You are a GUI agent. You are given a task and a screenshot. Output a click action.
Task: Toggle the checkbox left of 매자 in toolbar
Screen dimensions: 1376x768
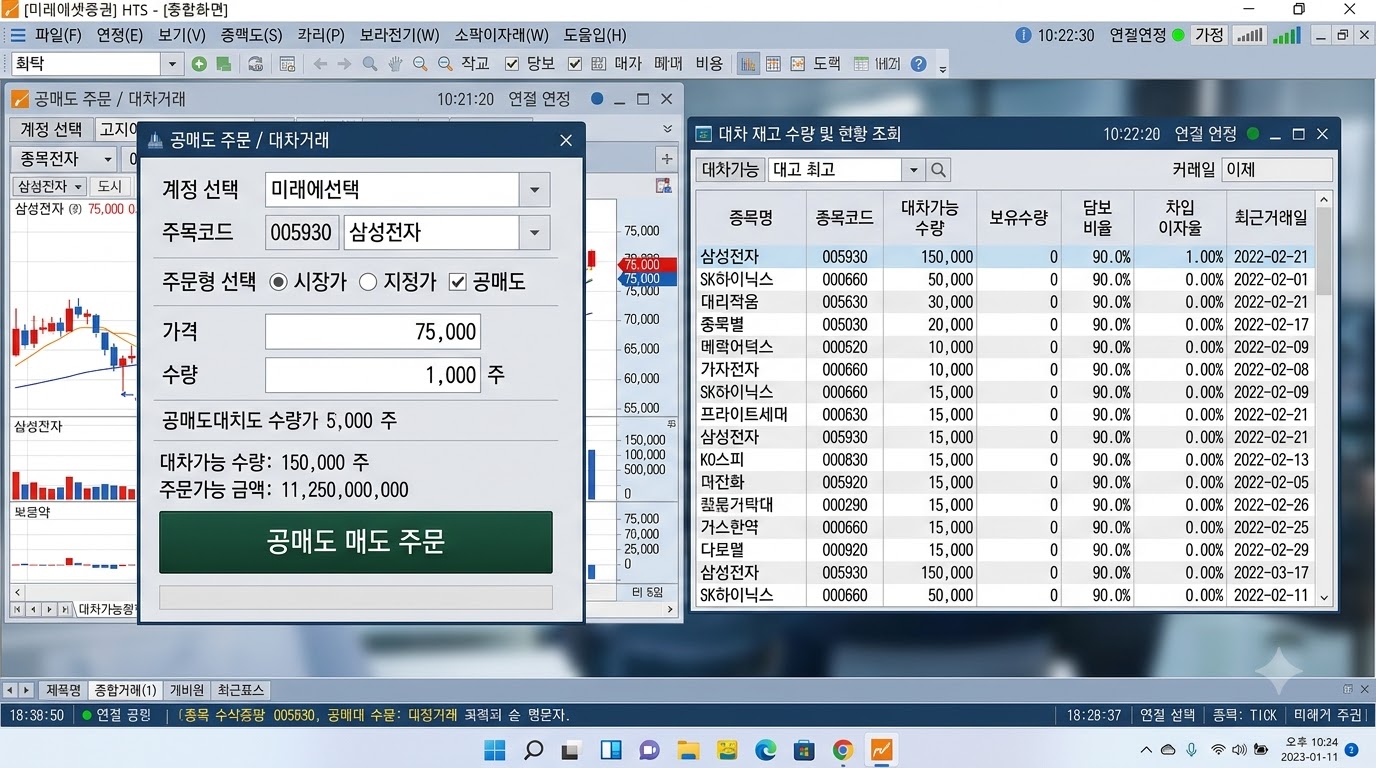coord(575,64)
